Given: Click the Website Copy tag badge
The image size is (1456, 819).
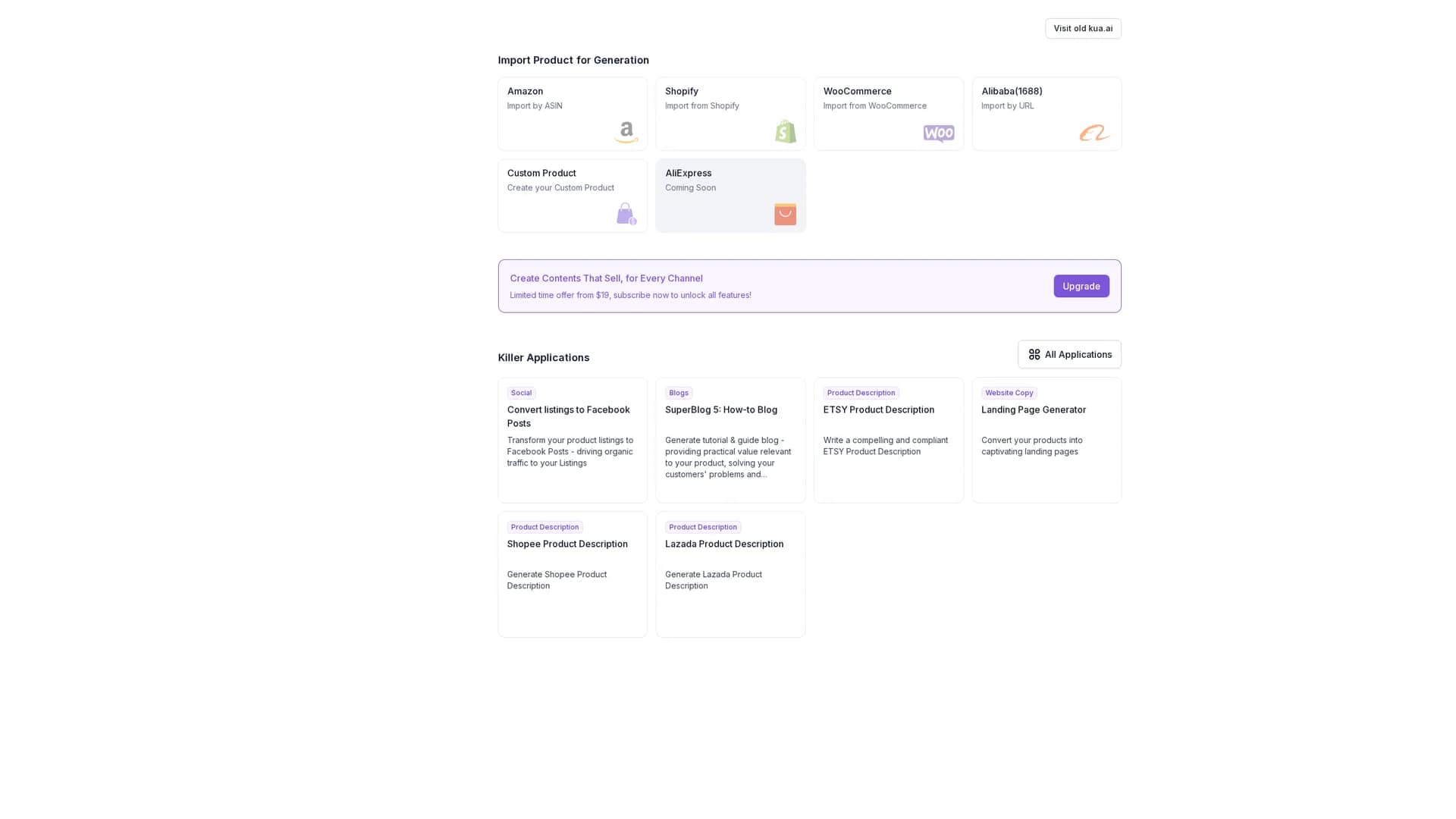Looking at the screenshot, I should coord(1009,393).
